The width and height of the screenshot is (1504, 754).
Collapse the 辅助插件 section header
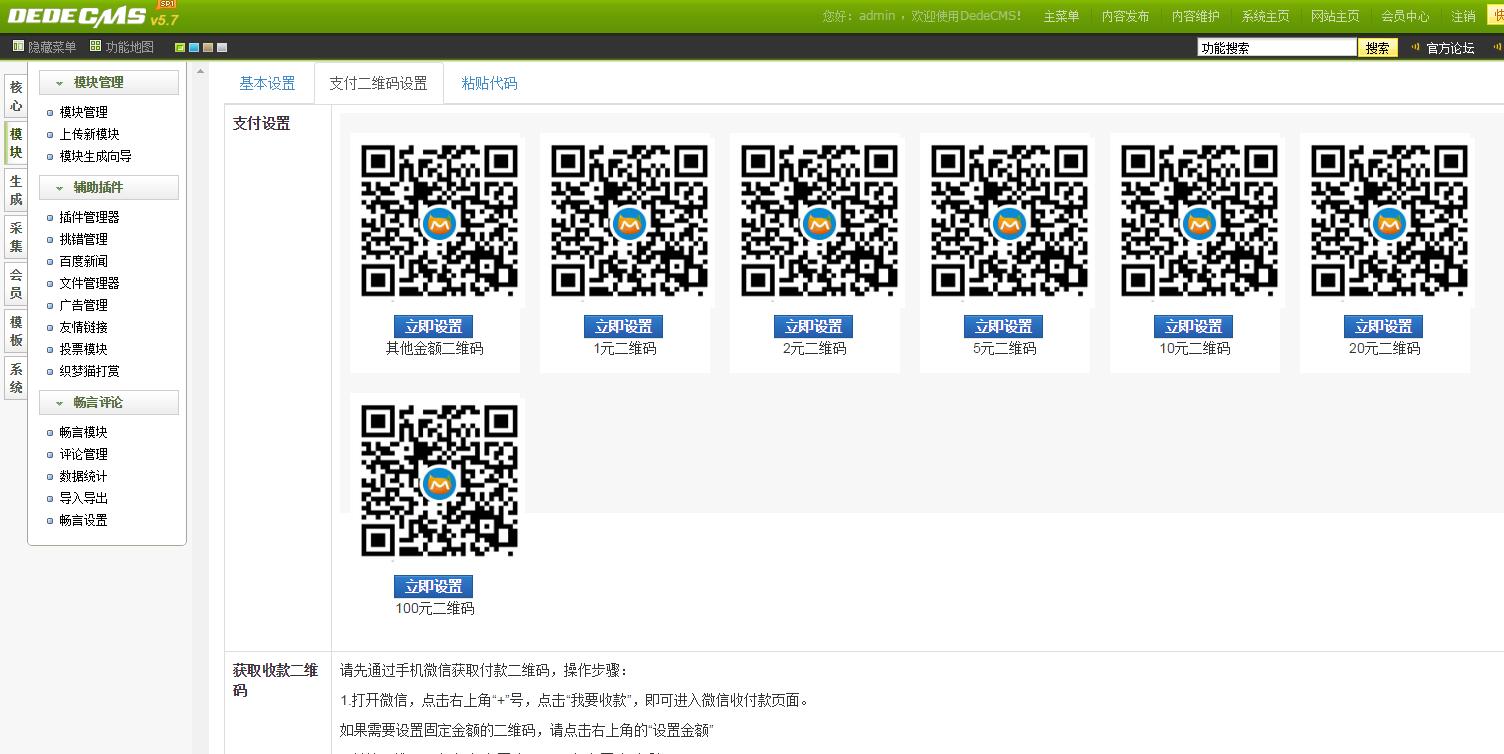coord(109,187)
